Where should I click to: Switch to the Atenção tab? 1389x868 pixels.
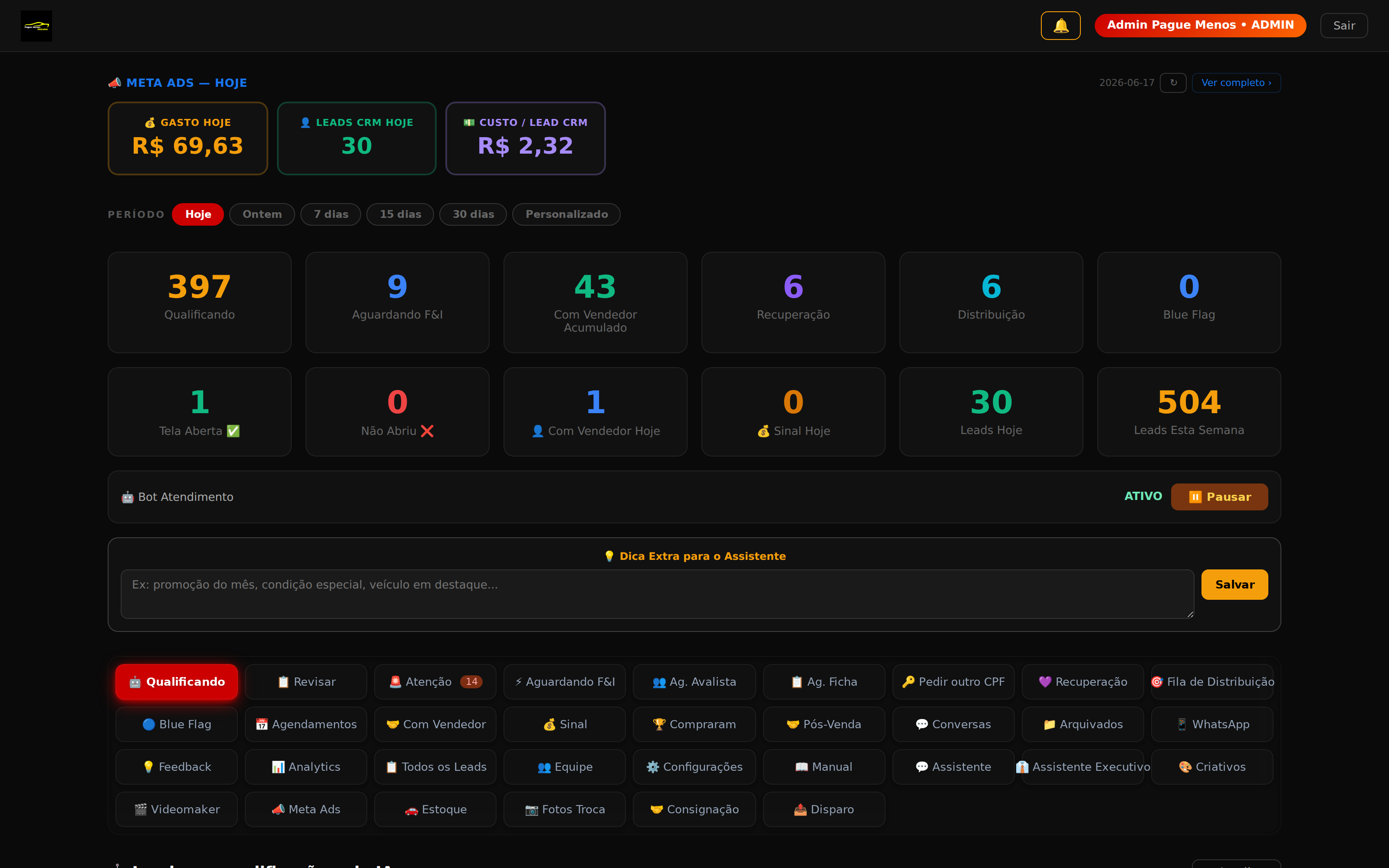click(435, 681)
